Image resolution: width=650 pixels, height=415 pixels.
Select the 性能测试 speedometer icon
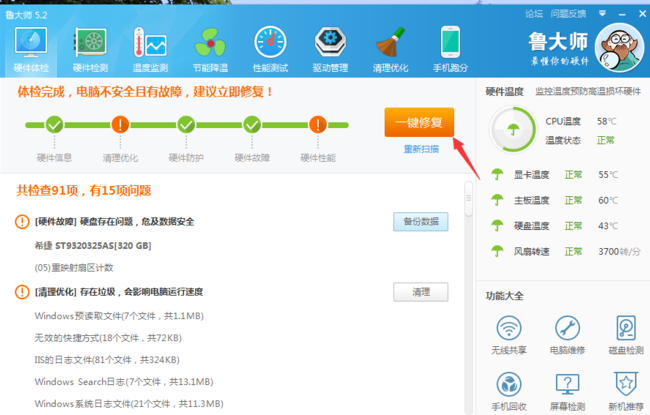(271, 48)
